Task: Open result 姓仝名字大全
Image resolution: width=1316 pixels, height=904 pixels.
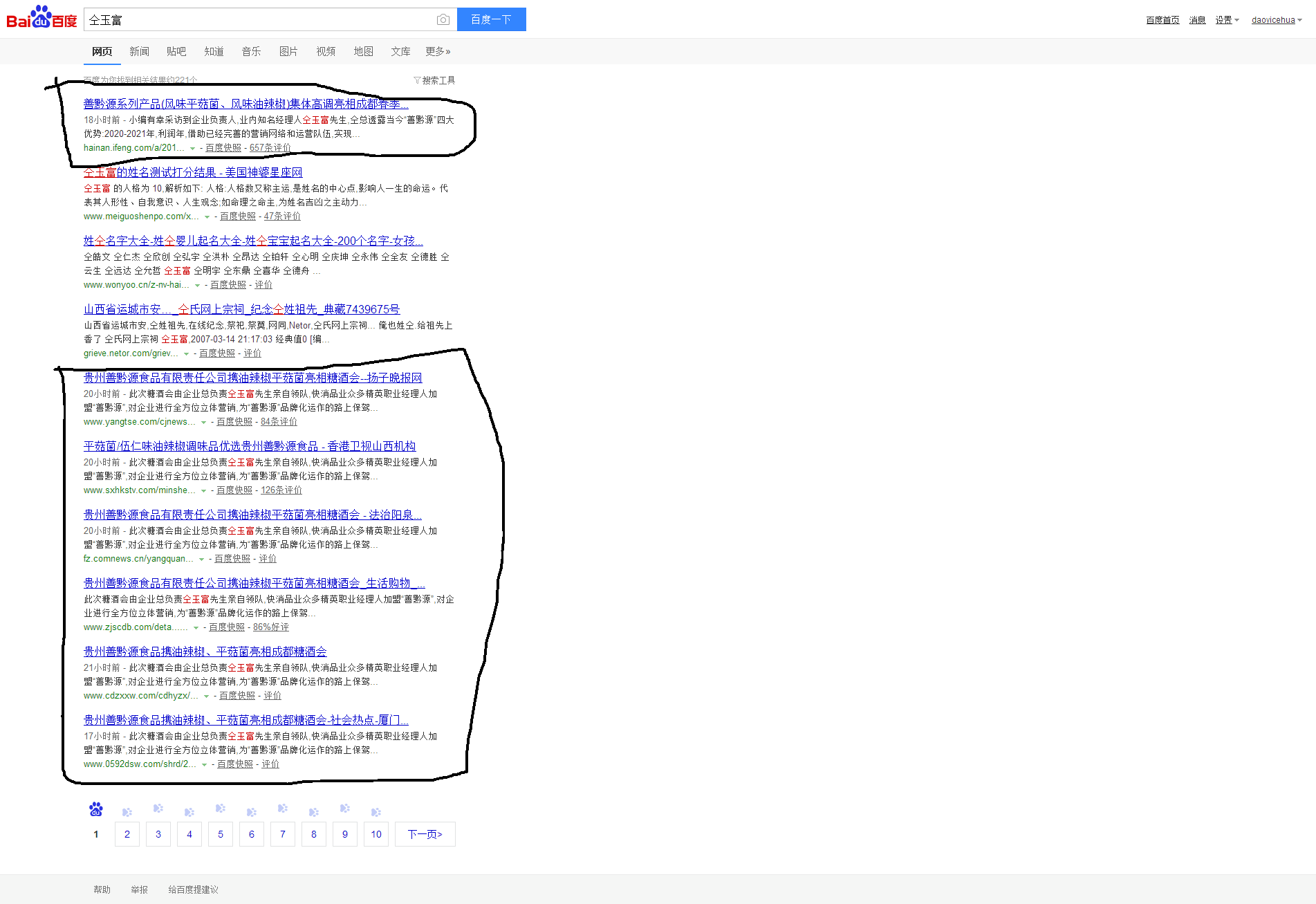Action: click(253, 241)
